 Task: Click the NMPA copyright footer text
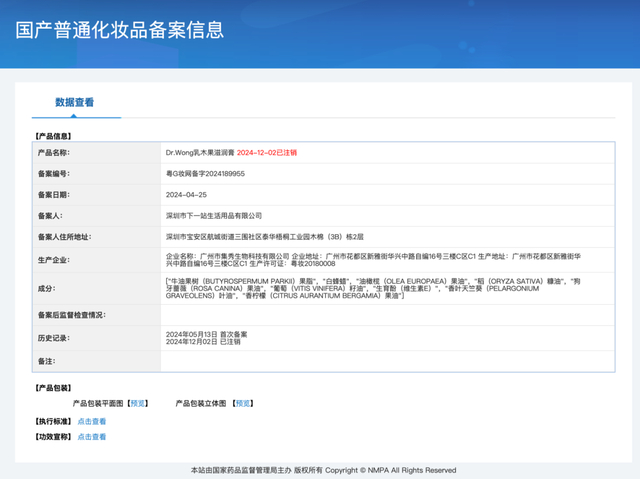tap(324, 470)
